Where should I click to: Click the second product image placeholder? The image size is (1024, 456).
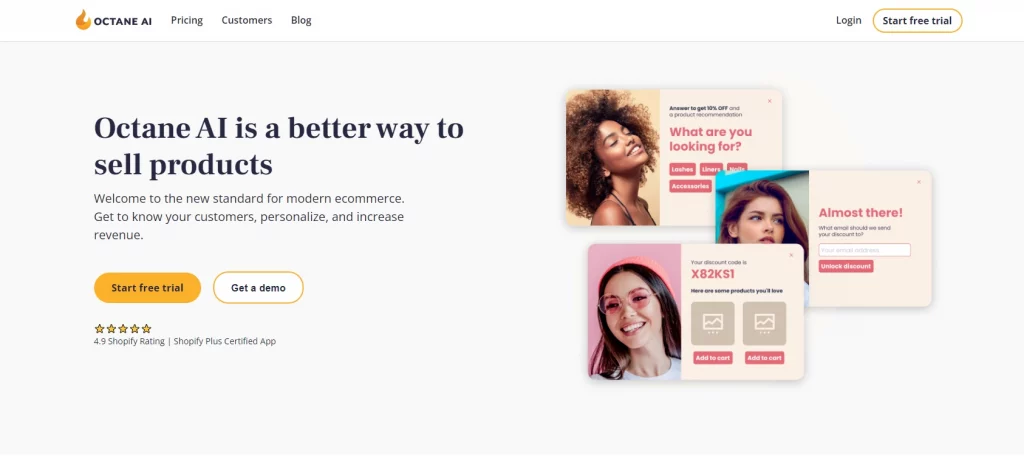click(x=764, y=323)
